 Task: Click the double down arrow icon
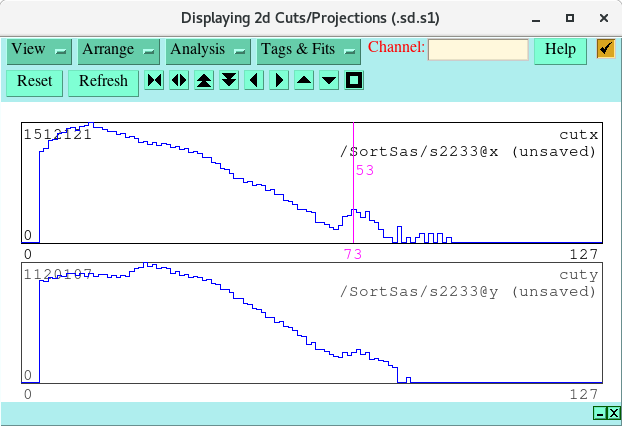coord(229,81)
